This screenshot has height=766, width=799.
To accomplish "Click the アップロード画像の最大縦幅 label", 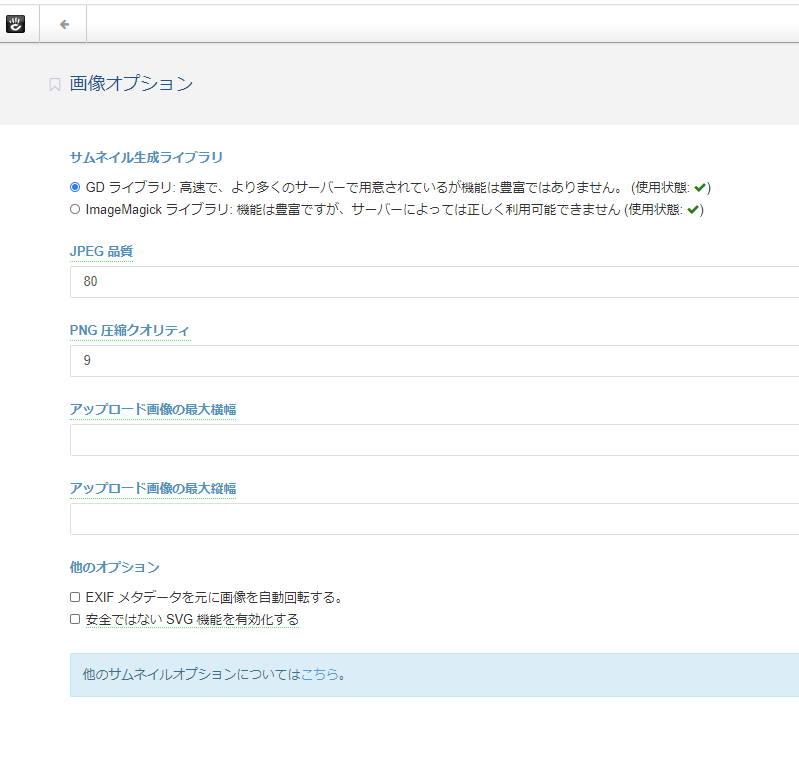I will pyautogui.click(x=153, y=488).
